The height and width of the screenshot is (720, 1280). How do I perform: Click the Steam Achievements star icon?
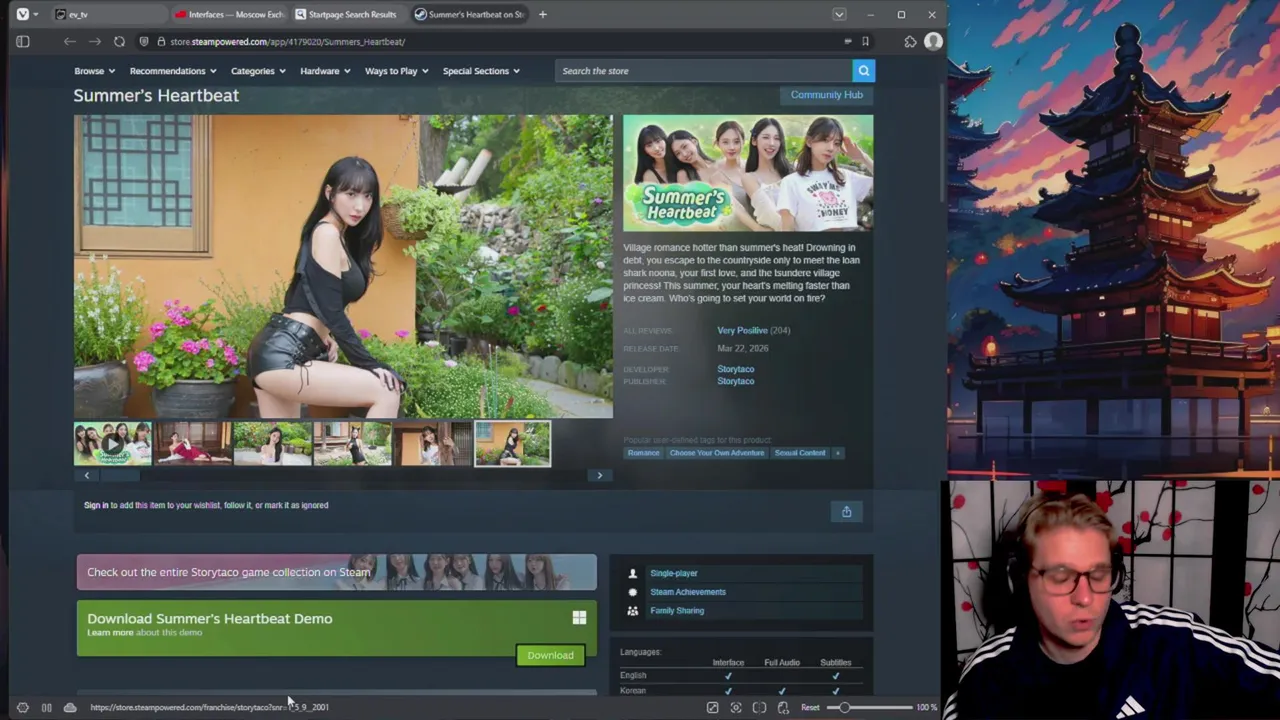632,592
